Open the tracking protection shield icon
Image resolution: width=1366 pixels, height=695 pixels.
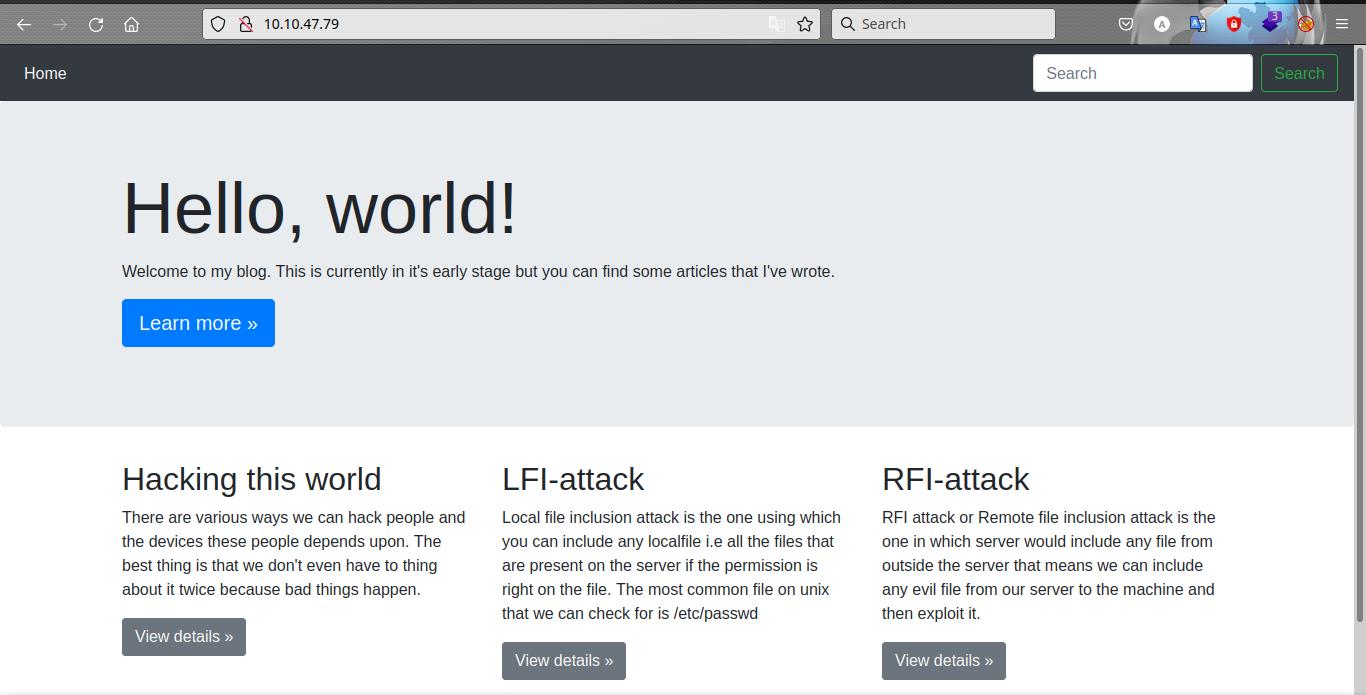click(x=218, y=24)
